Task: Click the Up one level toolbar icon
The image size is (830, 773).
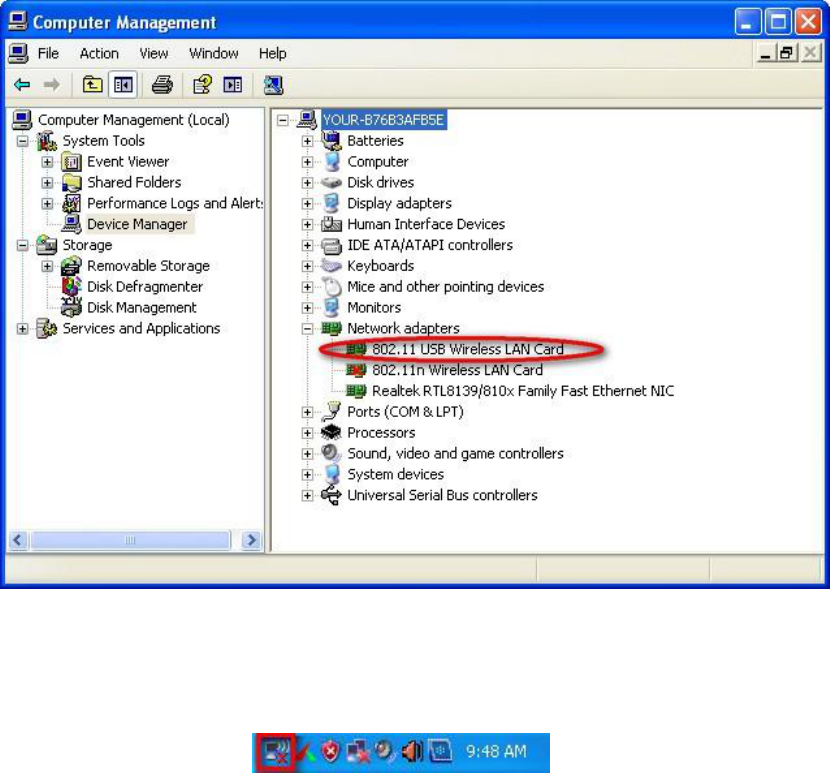Action: [x=93, y=85]
